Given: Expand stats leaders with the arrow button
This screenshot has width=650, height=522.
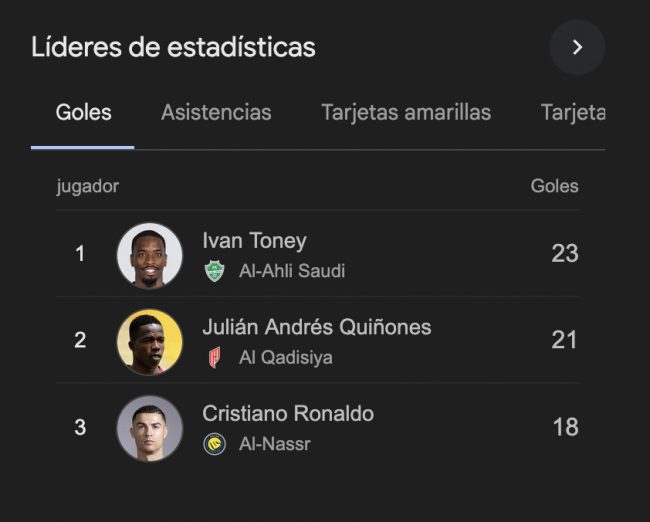Looking at the screenshot, I should click(x=577, y=47).
